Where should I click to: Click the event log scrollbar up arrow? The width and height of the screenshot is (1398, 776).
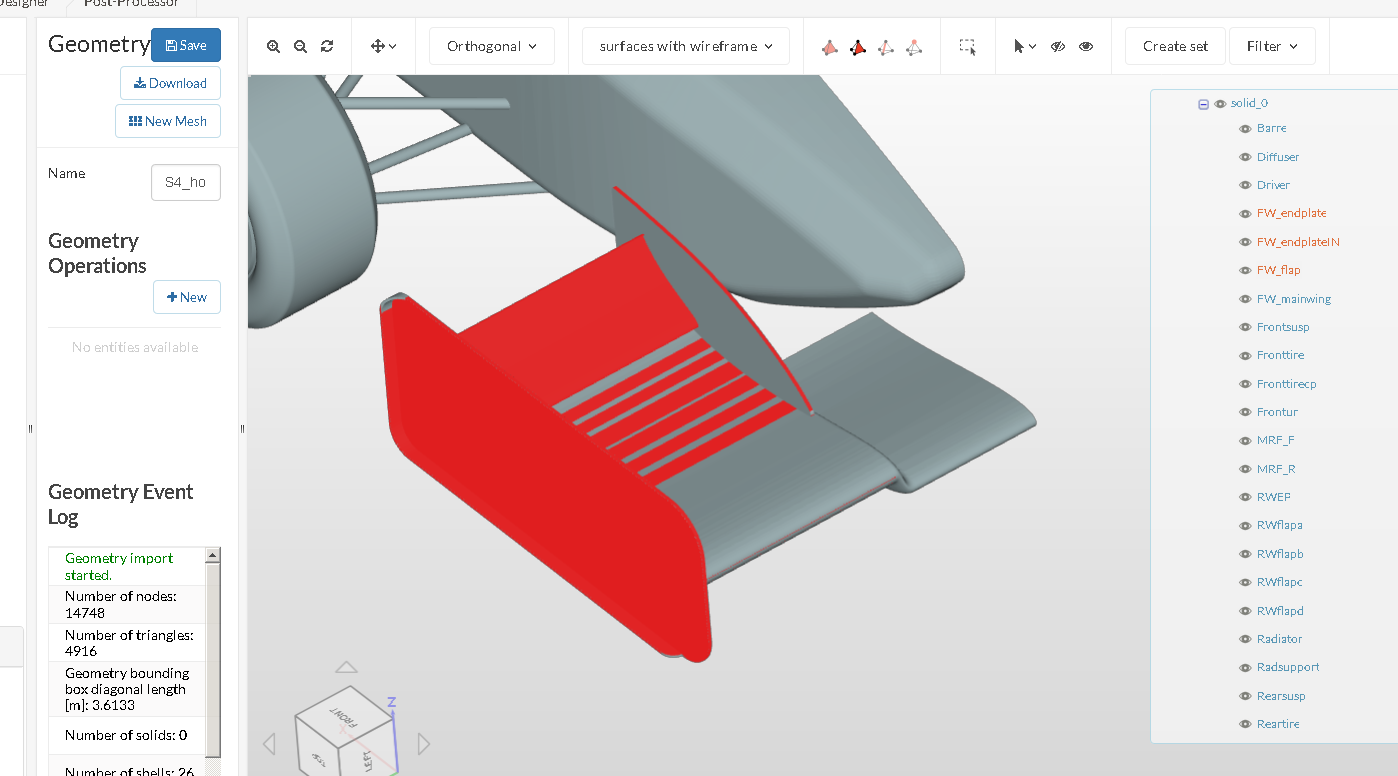[x=212, y=555]
